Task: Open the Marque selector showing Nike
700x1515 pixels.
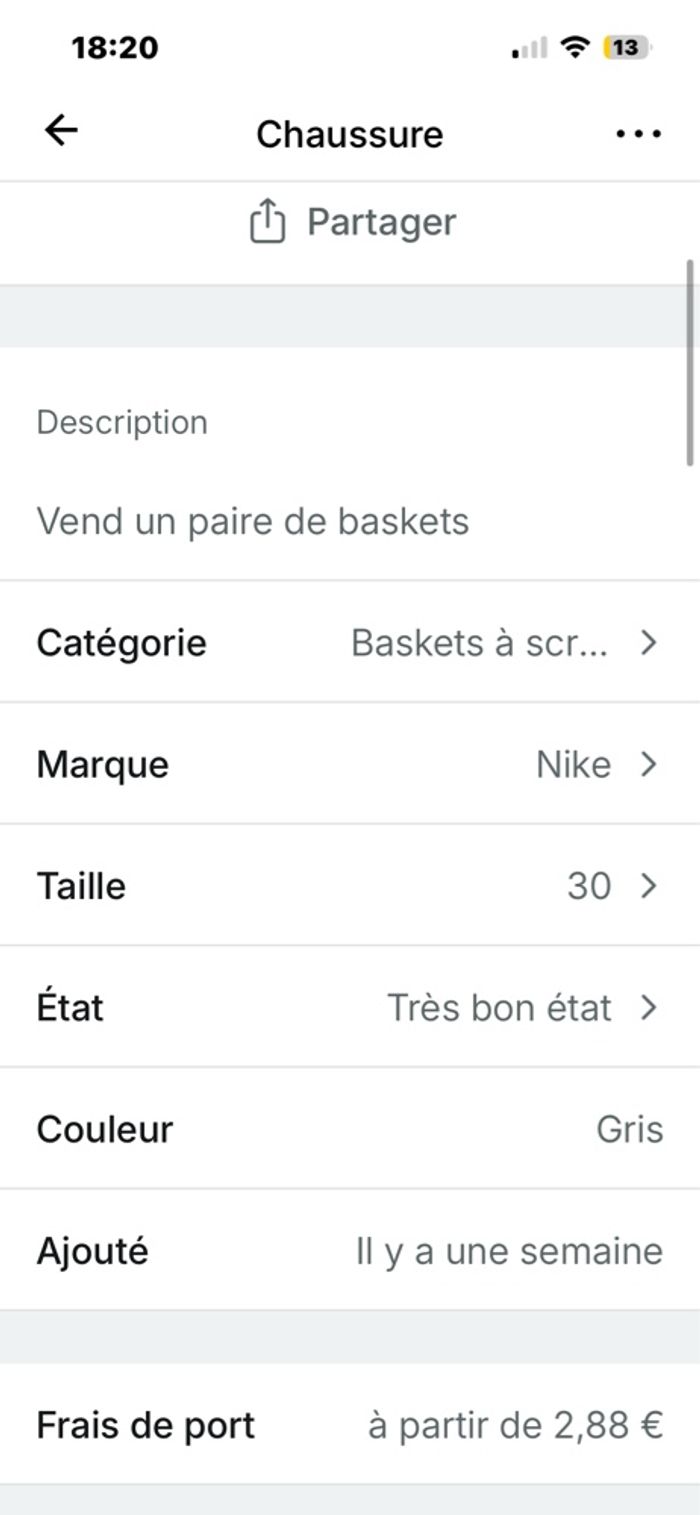Action: coord(350,764)
